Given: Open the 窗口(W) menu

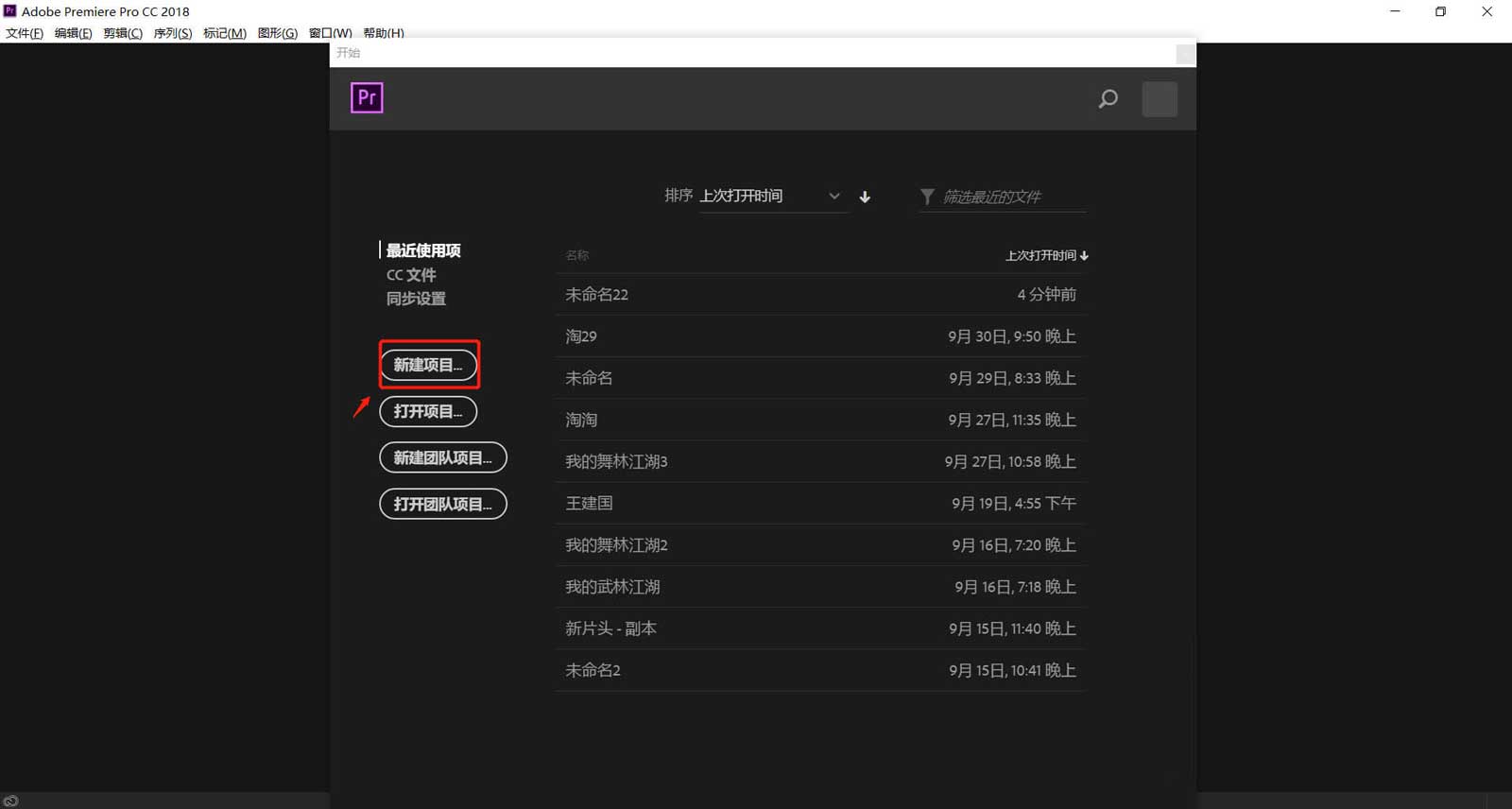Looking at the screenshot, I should 331,33.
